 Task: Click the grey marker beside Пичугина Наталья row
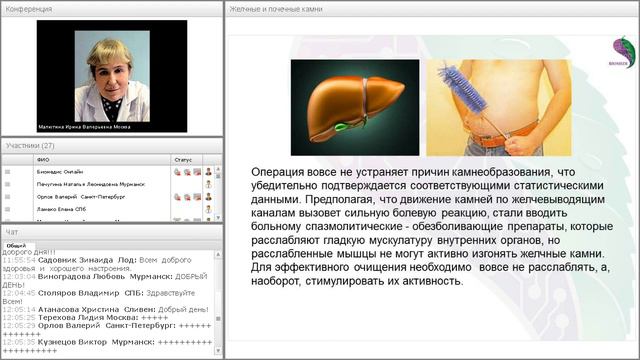pyautogui.click(x=7, y=184)
